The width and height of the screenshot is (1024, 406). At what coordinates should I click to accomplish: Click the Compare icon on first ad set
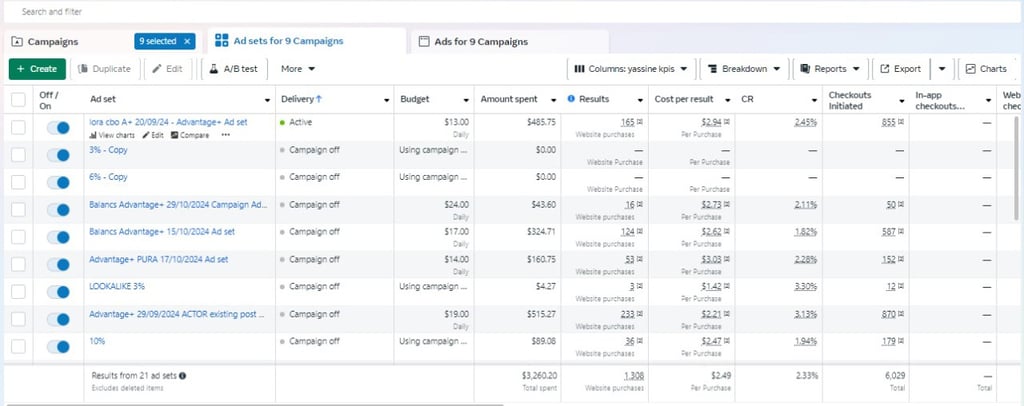point(176,135)
